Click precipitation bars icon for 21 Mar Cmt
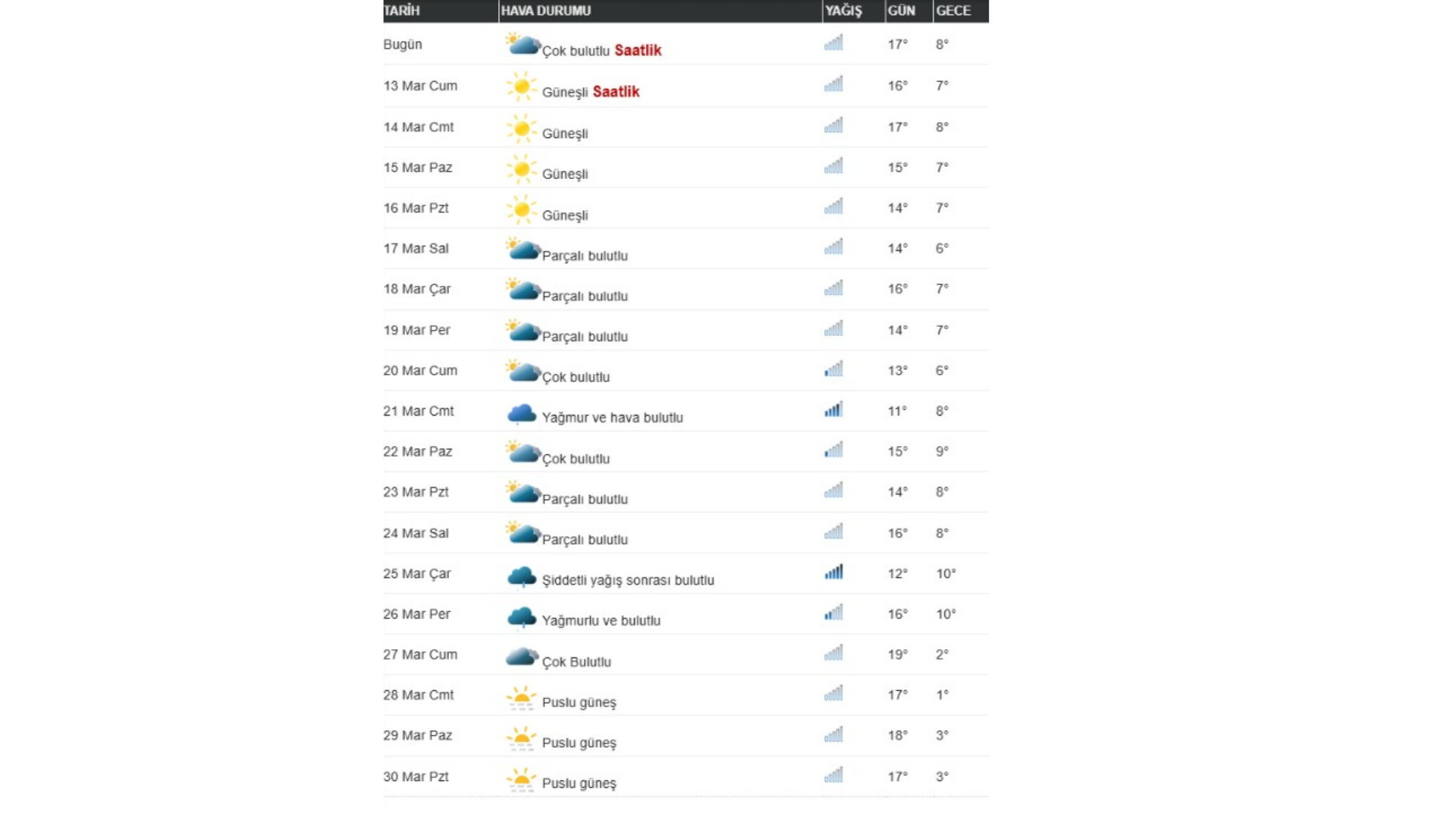 point(833,410)
